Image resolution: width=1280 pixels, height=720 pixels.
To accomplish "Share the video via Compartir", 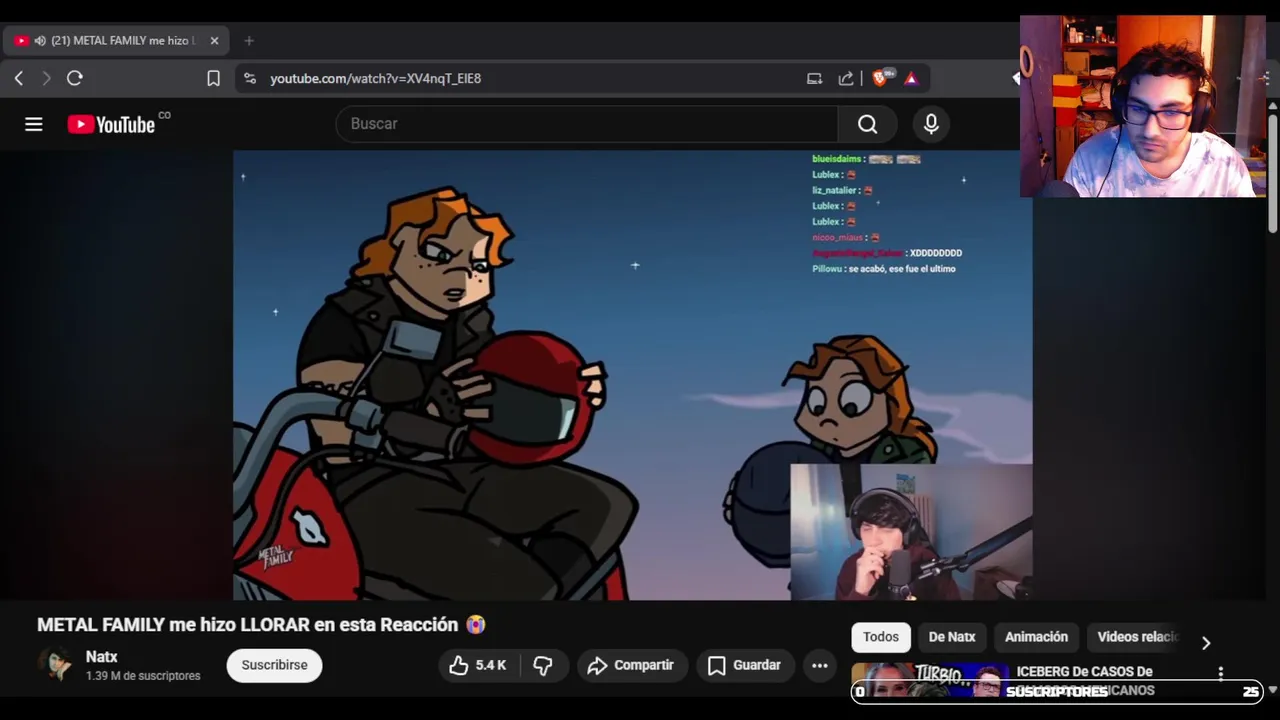I will pos(631,665).
